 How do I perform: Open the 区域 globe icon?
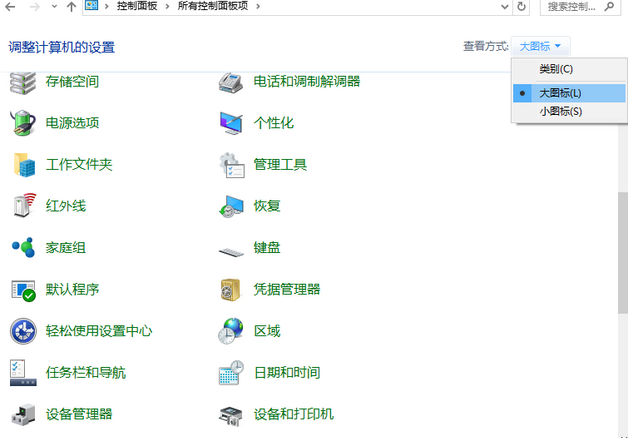point(231,331)
